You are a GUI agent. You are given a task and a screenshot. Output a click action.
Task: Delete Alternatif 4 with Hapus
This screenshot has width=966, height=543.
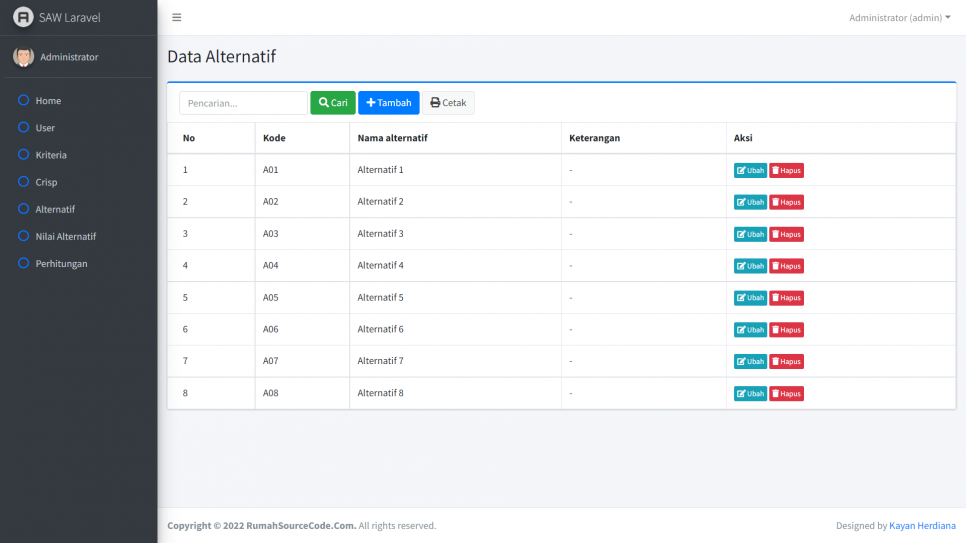pos(786,266)
